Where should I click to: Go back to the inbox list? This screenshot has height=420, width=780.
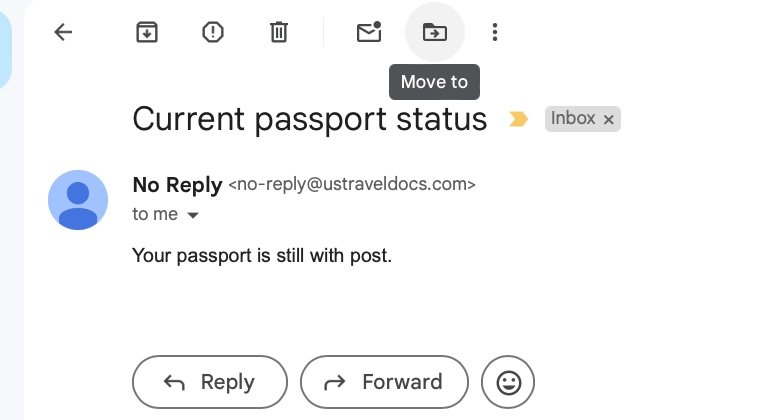pyautogui.click(x=63, y=32)
